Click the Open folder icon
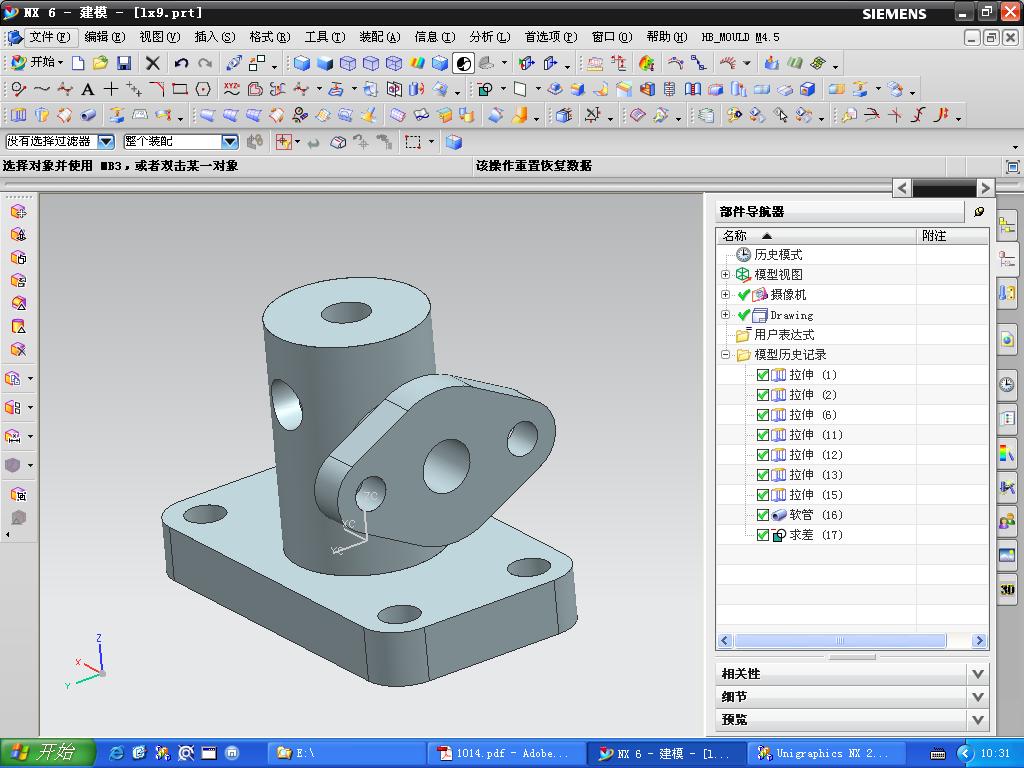 100,63
